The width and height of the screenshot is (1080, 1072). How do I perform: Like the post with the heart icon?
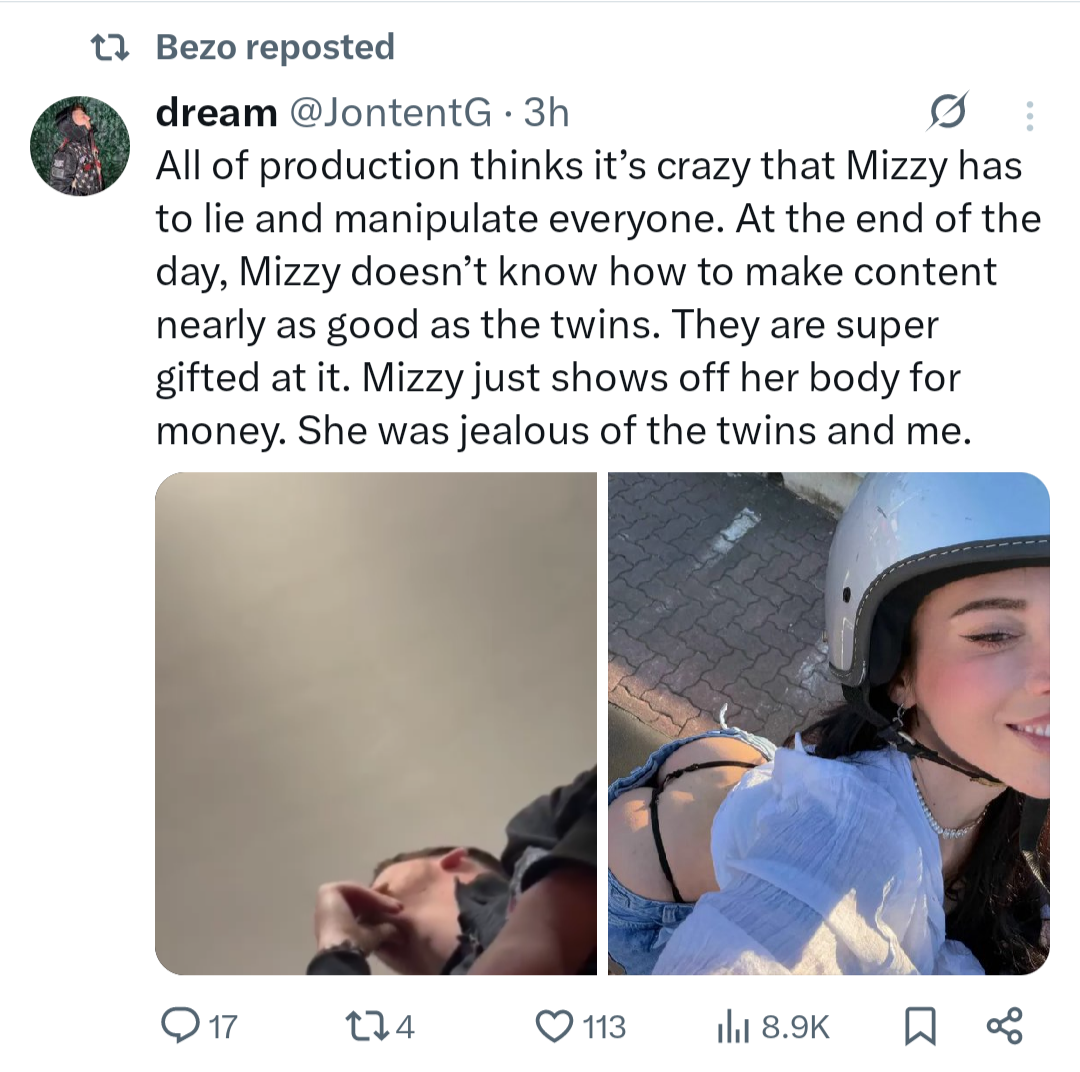[554, 1026]
